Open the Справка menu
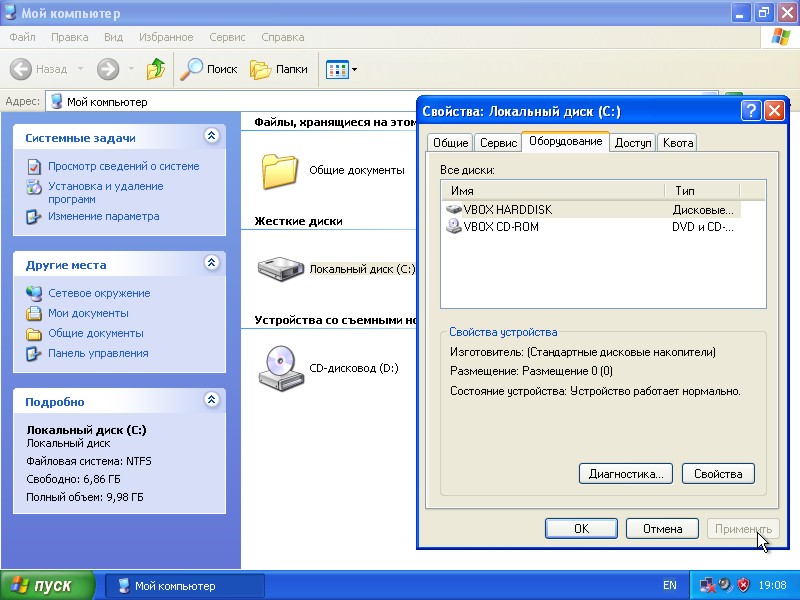 coord(283,37)
